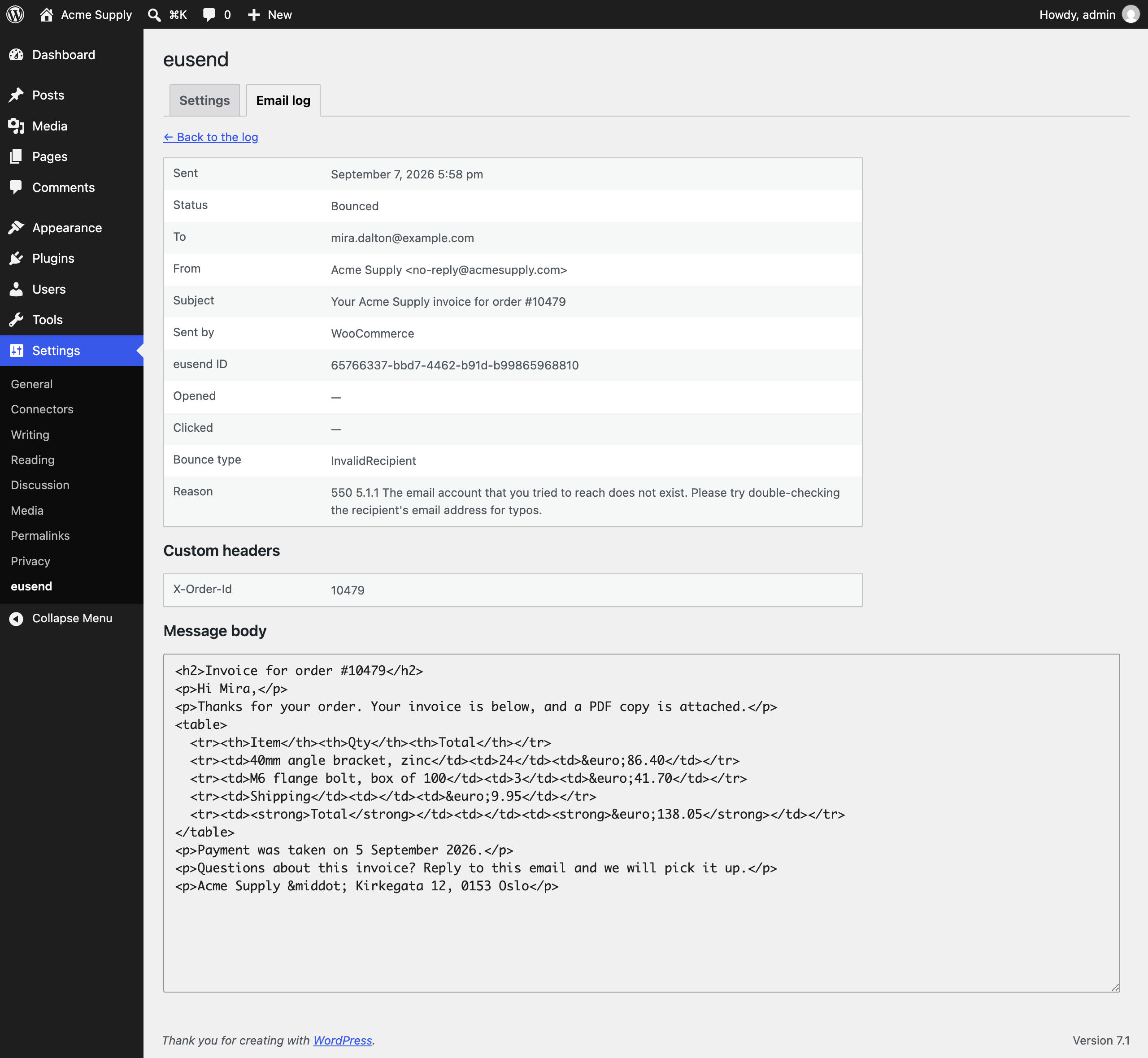Click the X-Order-Id value 10479
This screenshot has width=1148, height=1058.
coord(348,590)
